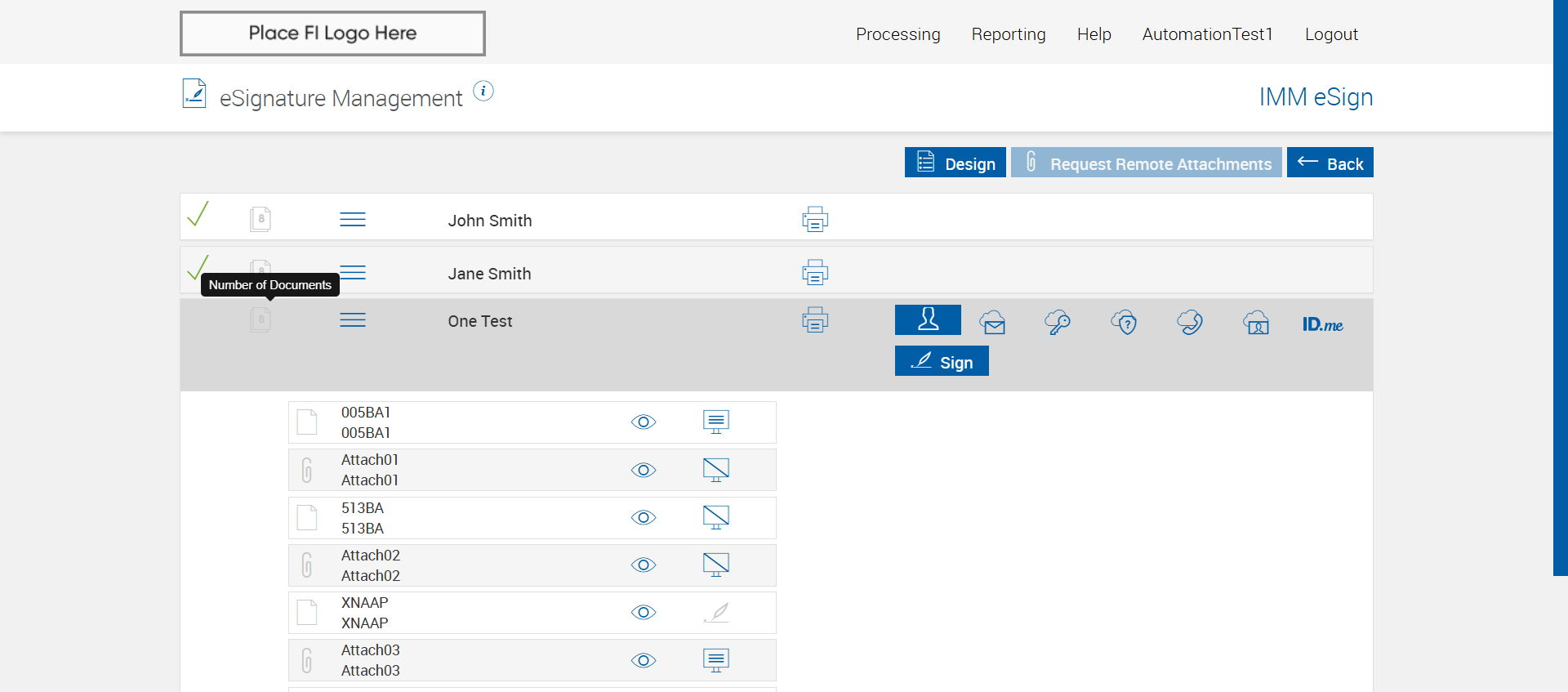The height and width of the screenshot is (692, 1568).
Task: Preview Attach01 with eye icon
Action: coord(644,470)
